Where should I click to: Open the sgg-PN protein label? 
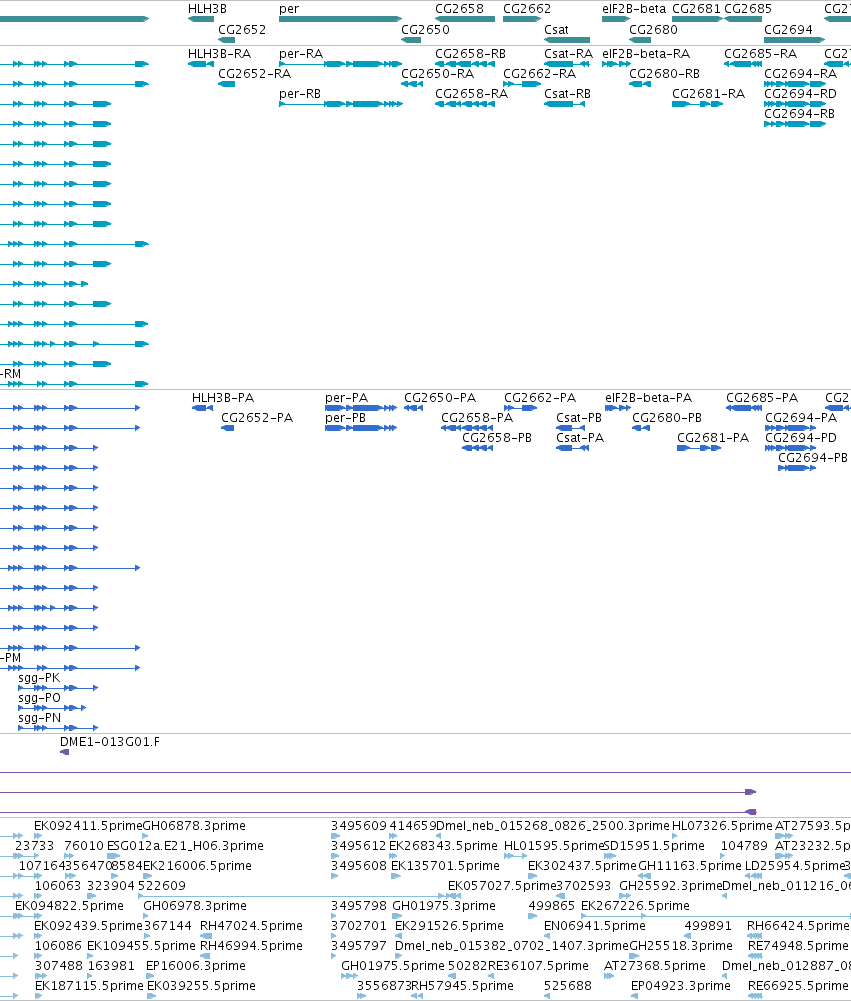(x=40, y=718)
